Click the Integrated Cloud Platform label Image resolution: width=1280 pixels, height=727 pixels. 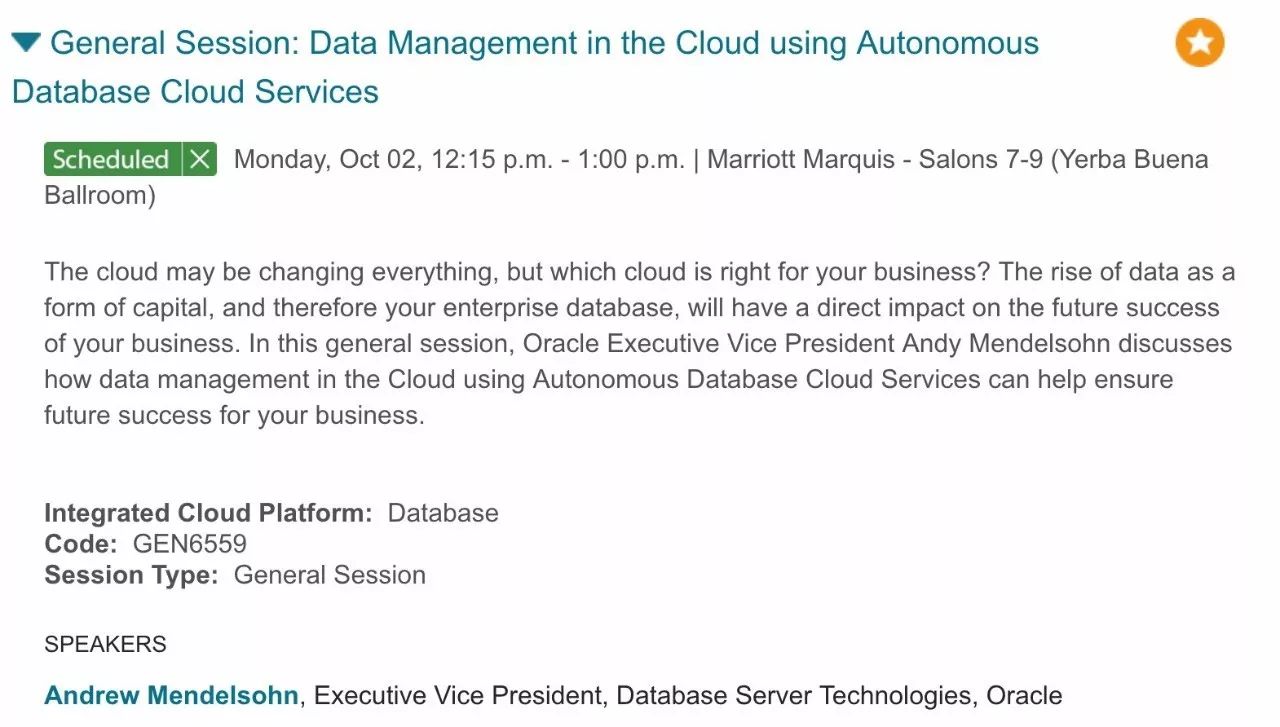(208, 513)
